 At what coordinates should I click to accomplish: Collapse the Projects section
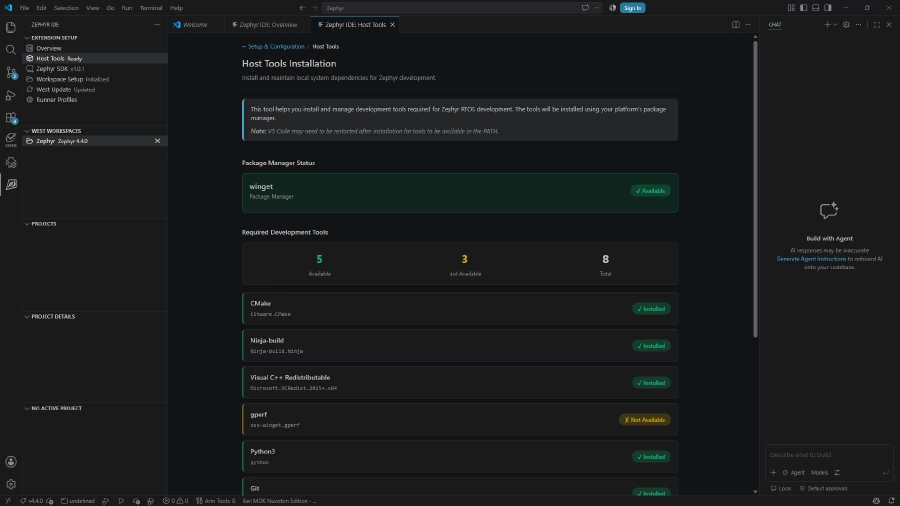click(x=27, y=224)
